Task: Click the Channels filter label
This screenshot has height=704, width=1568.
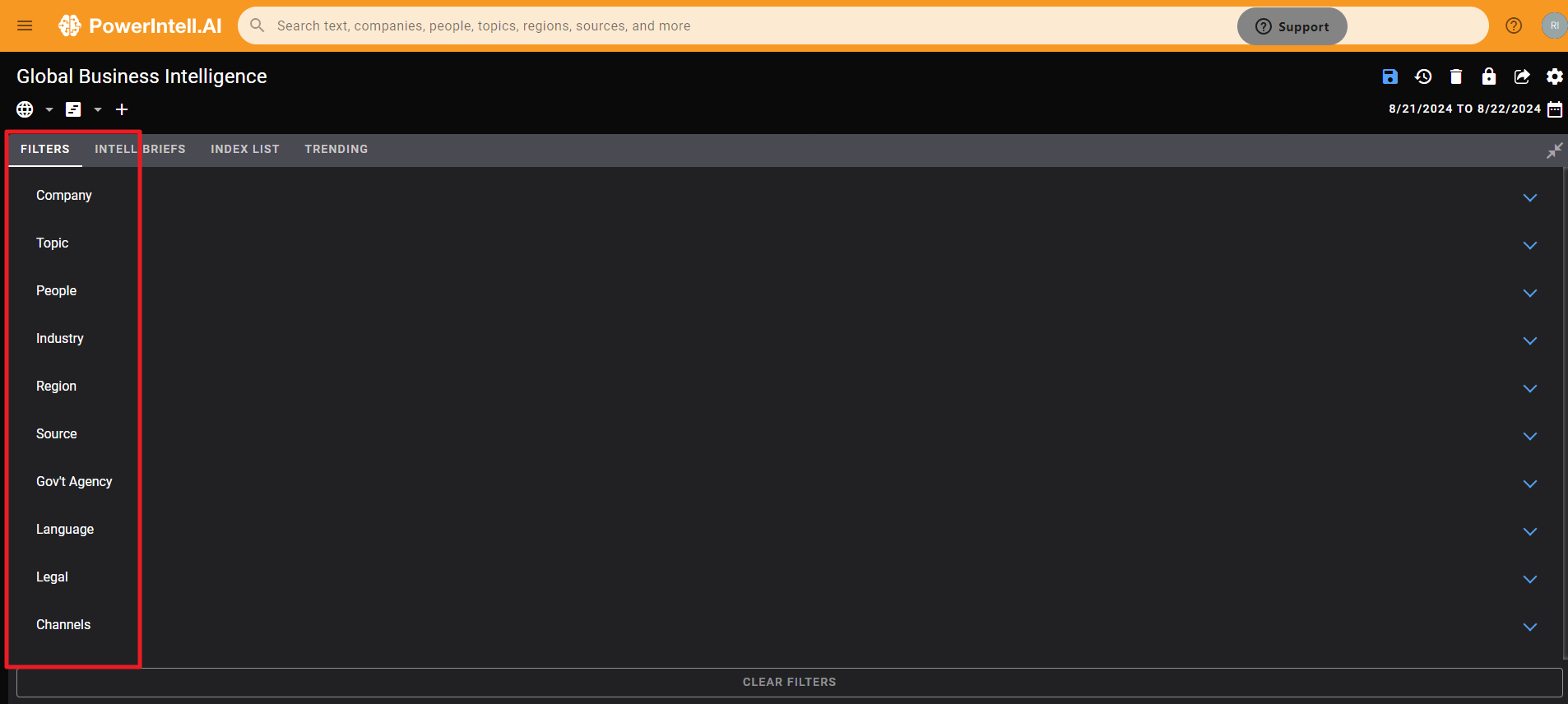Action: 63,624
